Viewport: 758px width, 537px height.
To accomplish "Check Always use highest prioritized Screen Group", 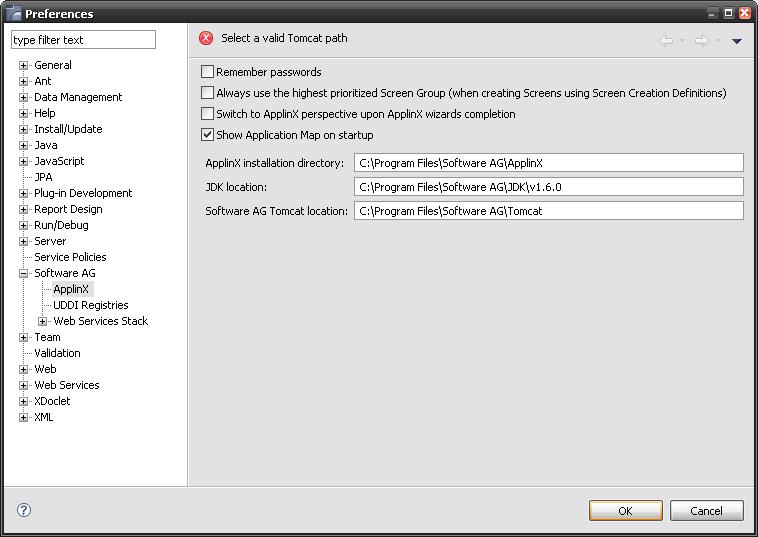I will [x=207, y=92].
